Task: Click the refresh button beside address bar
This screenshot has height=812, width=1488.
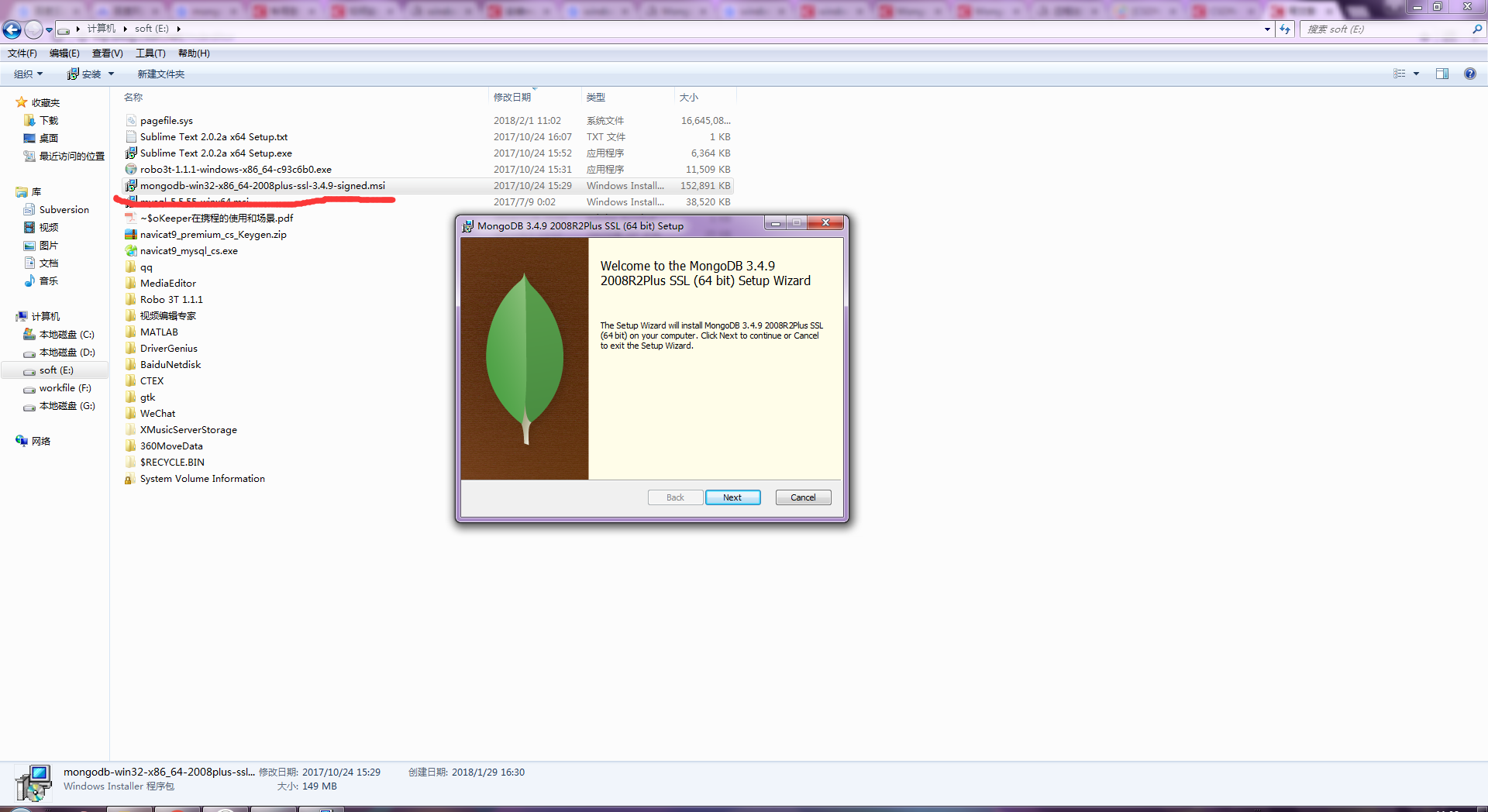Action: click(x=1285, y=29)
